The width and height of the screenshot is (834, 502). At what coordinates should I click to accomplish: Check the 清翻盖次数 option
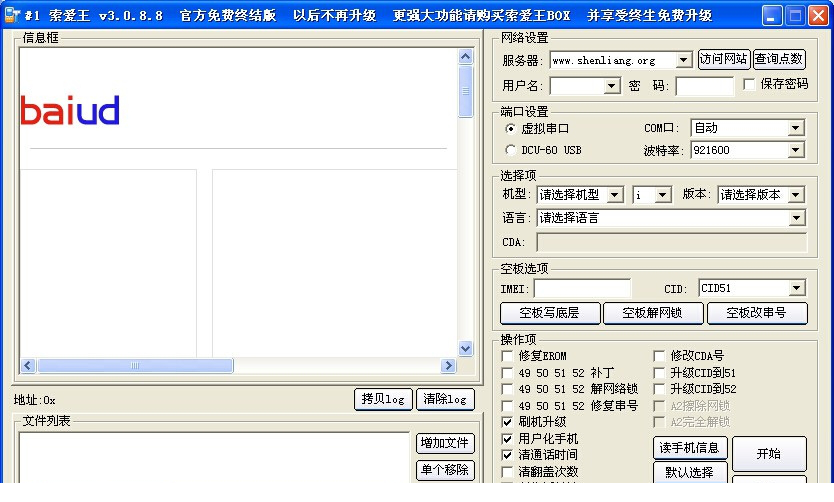tap(507, 472)
